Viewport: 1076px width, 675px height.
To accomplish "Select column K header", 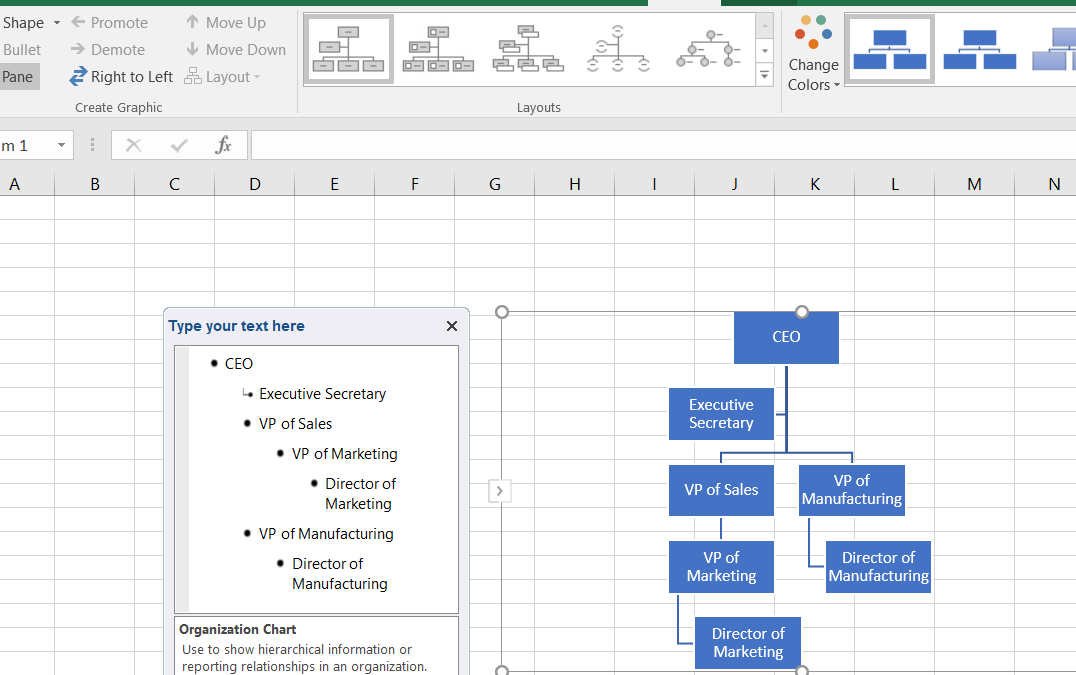I will point(815,184).
